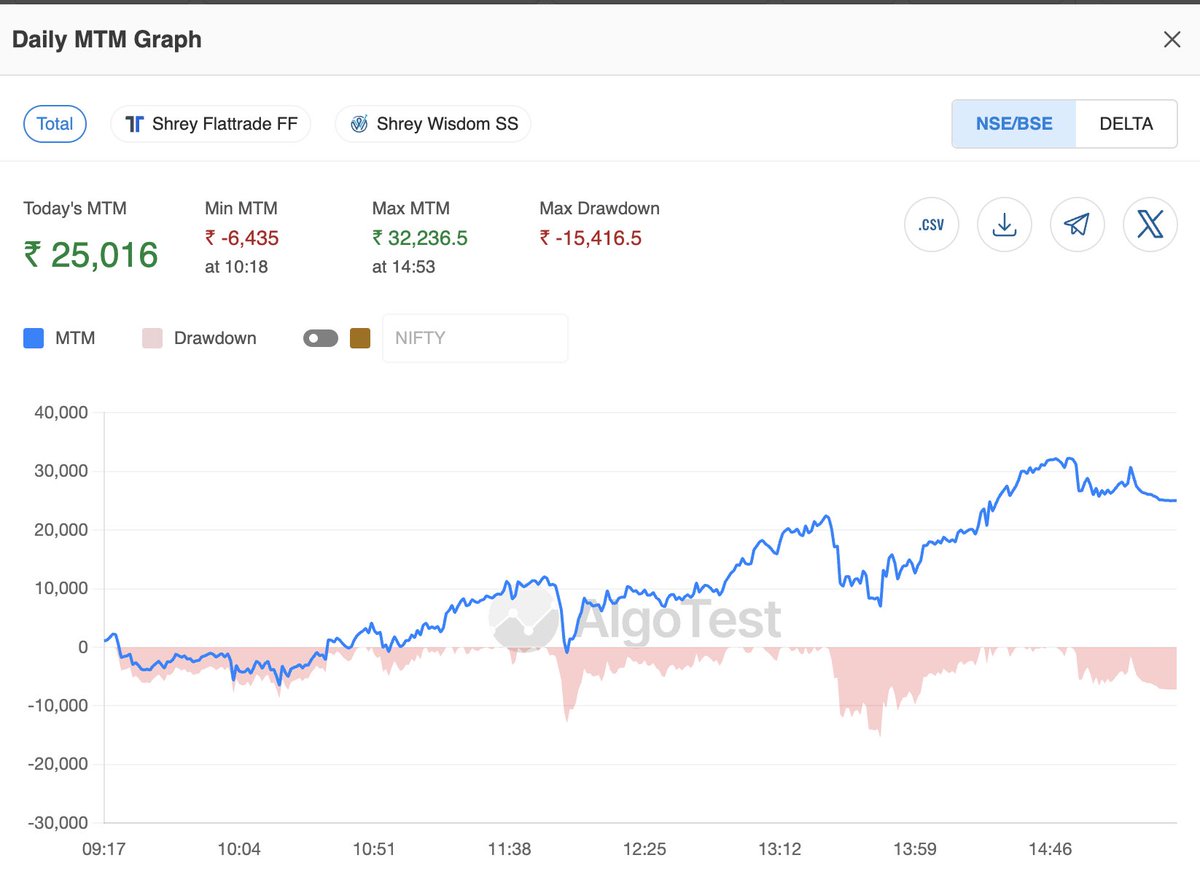1200x882 pixels.
Task: Click the 'at 10:18' timestamp
Action: pos(236,267)
